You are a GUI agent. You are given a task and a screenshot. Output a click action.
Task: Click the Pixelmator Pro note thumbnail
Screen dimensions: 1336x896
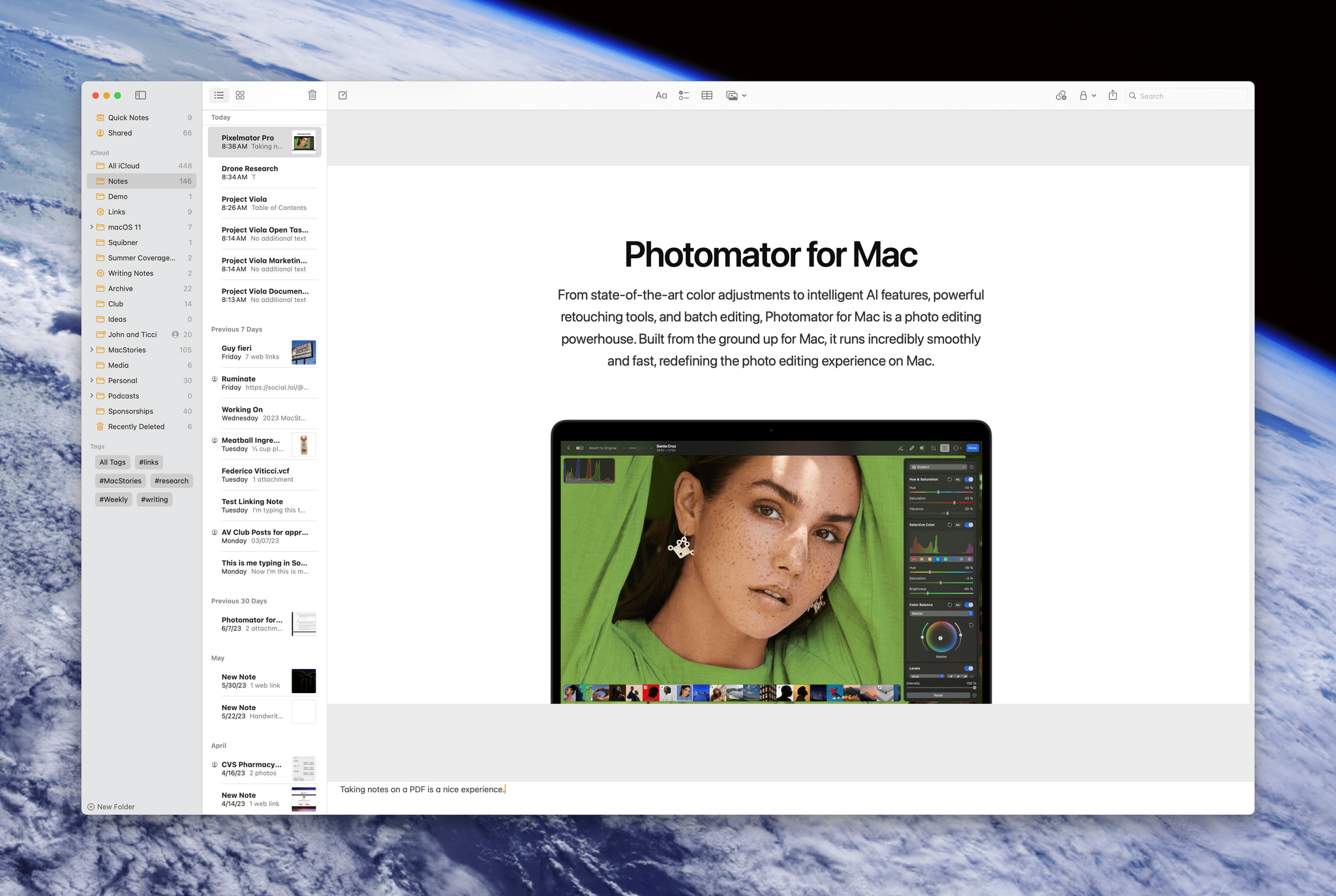304,142
